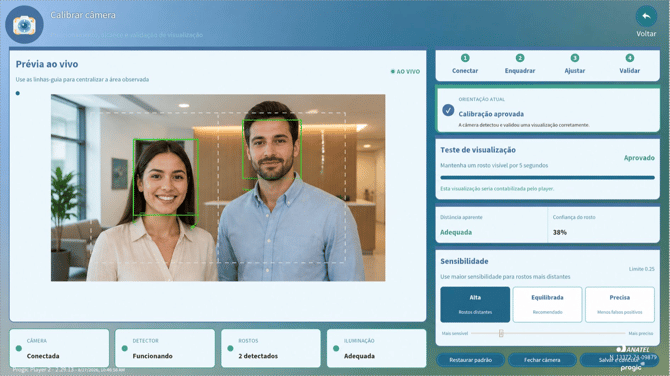This screenshot has width=670, height=376.
Task: Click the '38%' face confidence value
Action: (x=560, y=232)
